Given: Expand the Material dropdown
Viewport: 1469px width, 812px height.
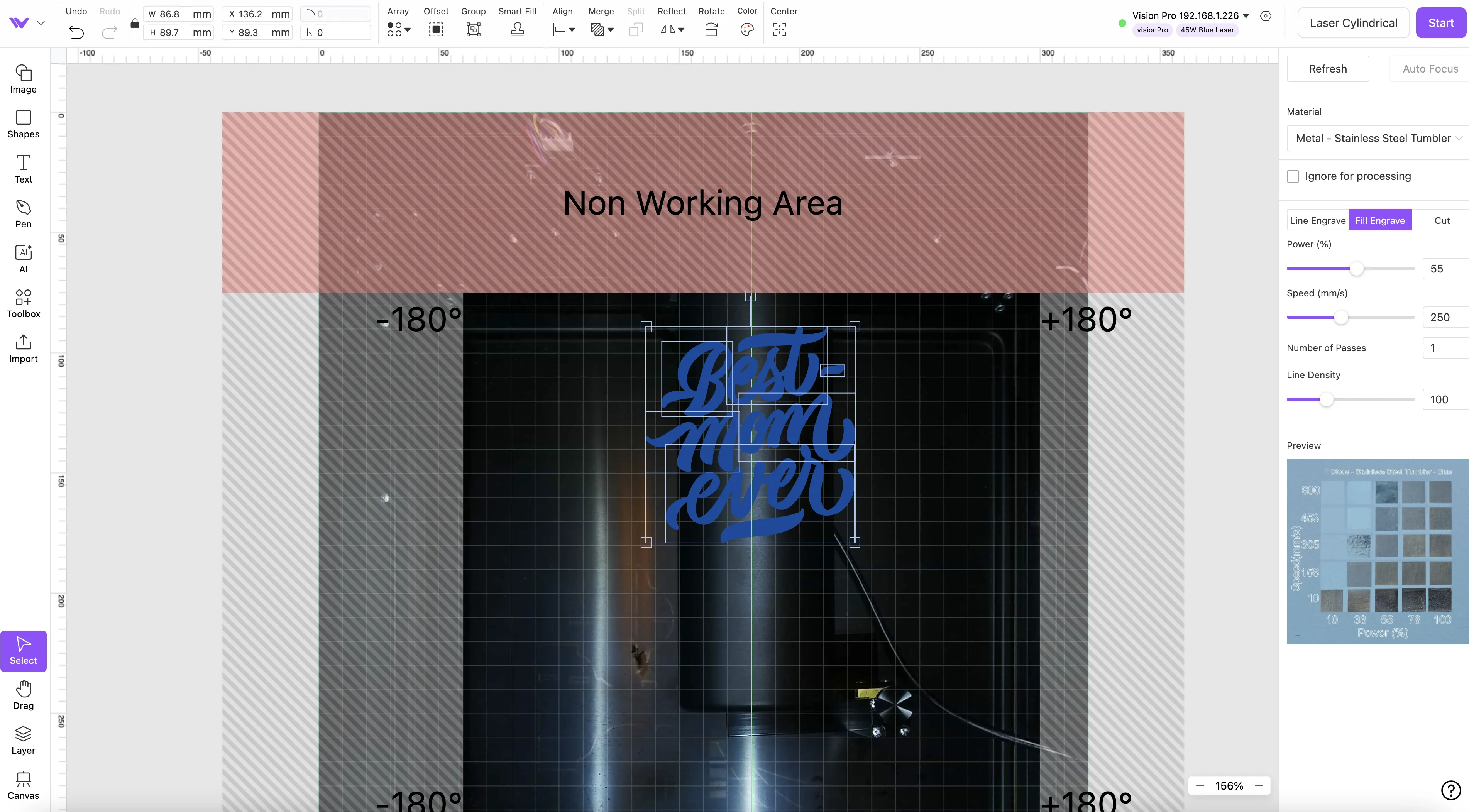Looking at the screenshot, I should [x=1377, y=138].
